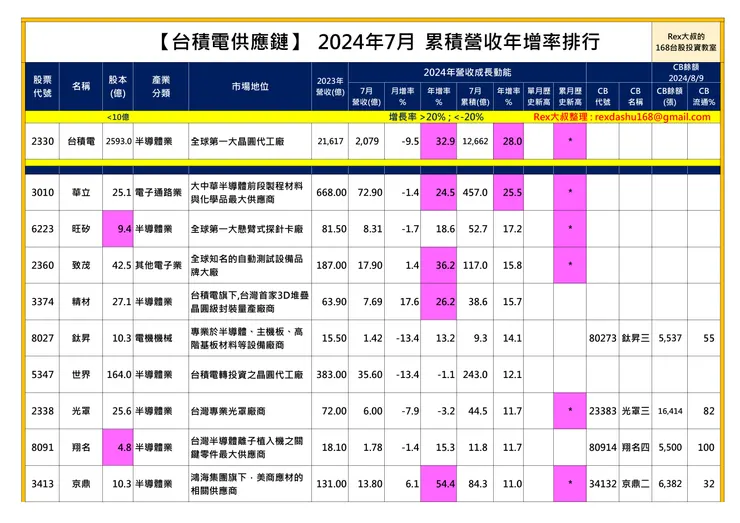Click the 京鼎二 CB name

(x=635, y=484)
